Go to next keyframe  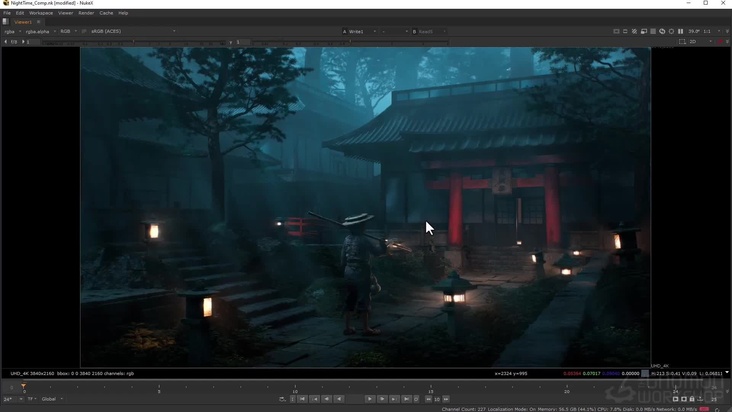pos(394,399)
